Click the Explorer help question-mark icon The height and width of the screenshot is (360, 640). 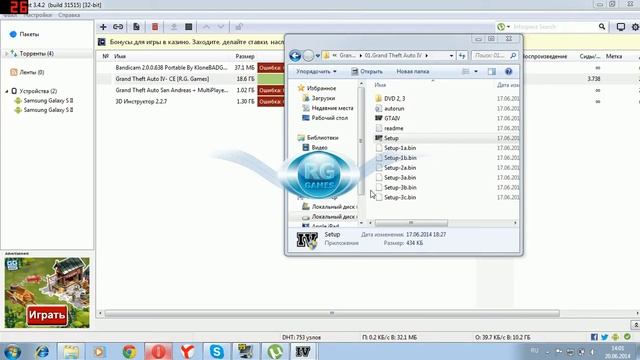click(x=509, y=71)
